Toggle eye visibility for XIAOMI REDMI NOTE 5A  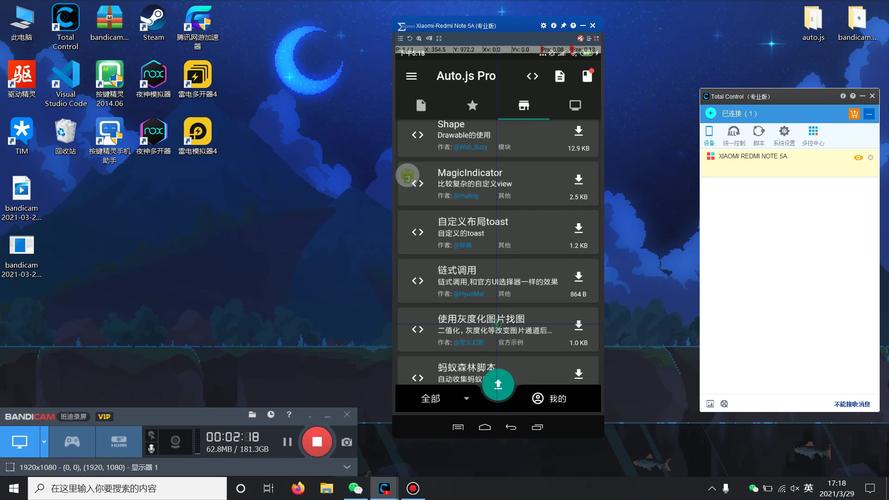pyautogui.click(x=858, y=158)
